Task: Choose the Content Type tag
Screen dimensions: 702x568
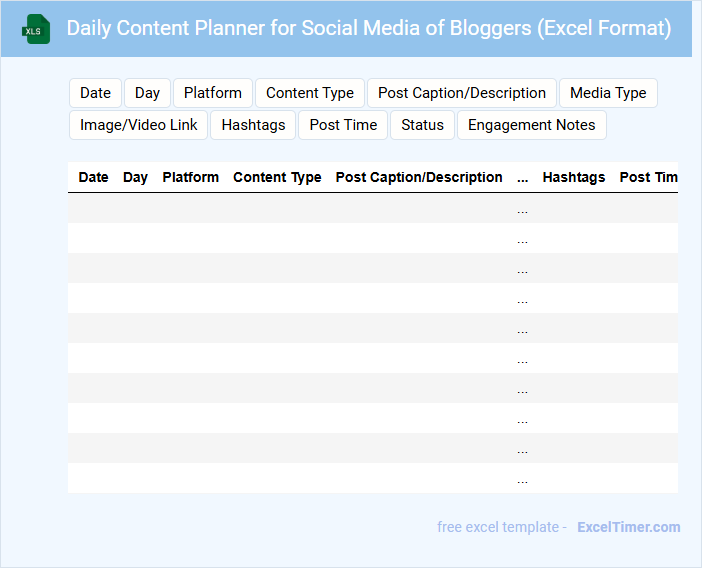Action: [310, 93]
